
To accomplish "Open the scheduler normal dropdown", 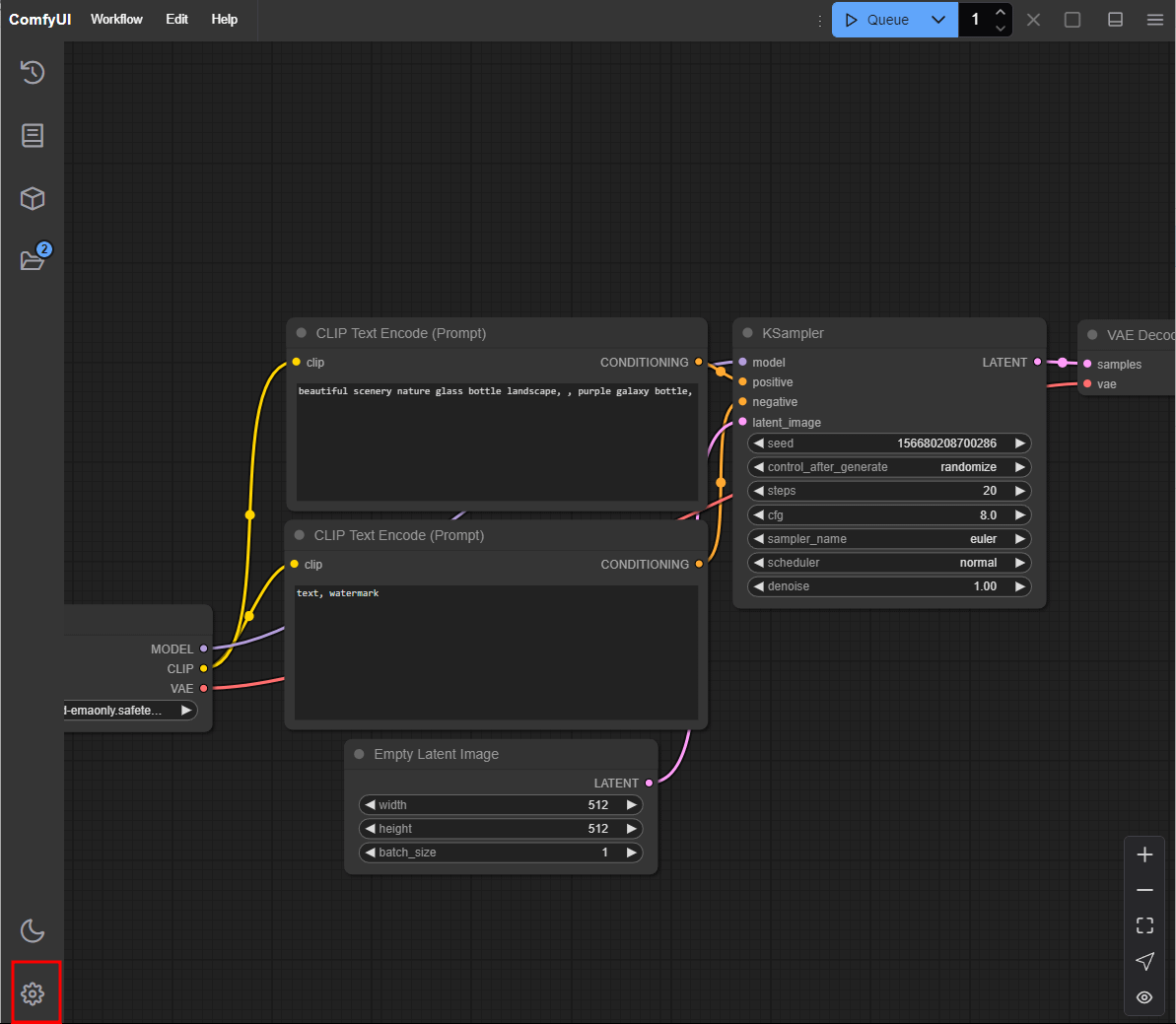I will 889,562.
